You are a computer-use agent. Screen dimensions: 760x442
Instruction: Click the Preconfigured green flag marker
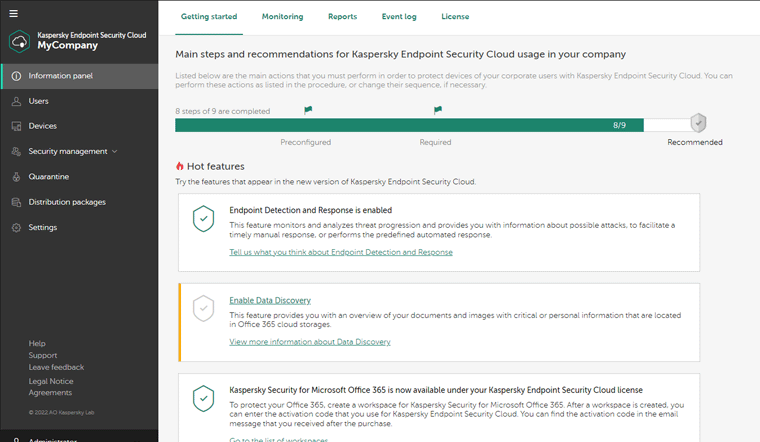coord(308,110)
